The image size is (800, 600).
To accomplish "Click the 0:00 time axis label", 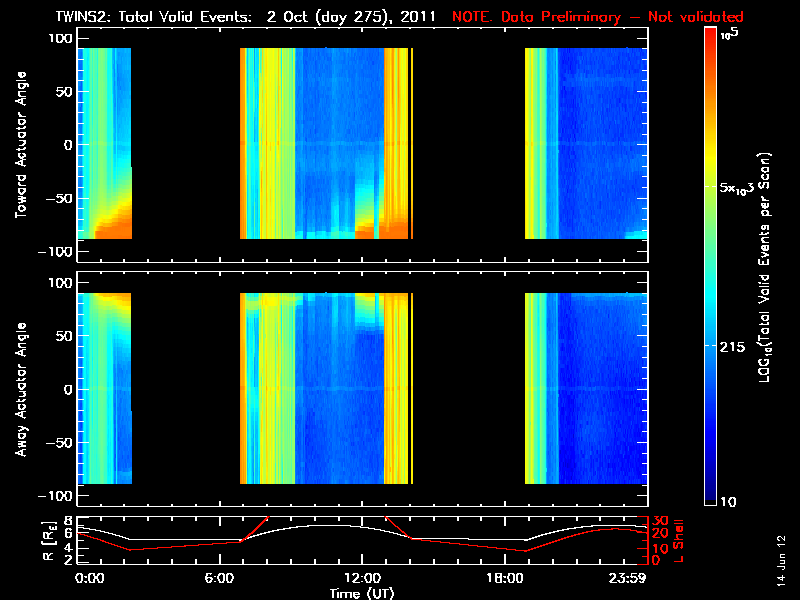I will point(89,579).
